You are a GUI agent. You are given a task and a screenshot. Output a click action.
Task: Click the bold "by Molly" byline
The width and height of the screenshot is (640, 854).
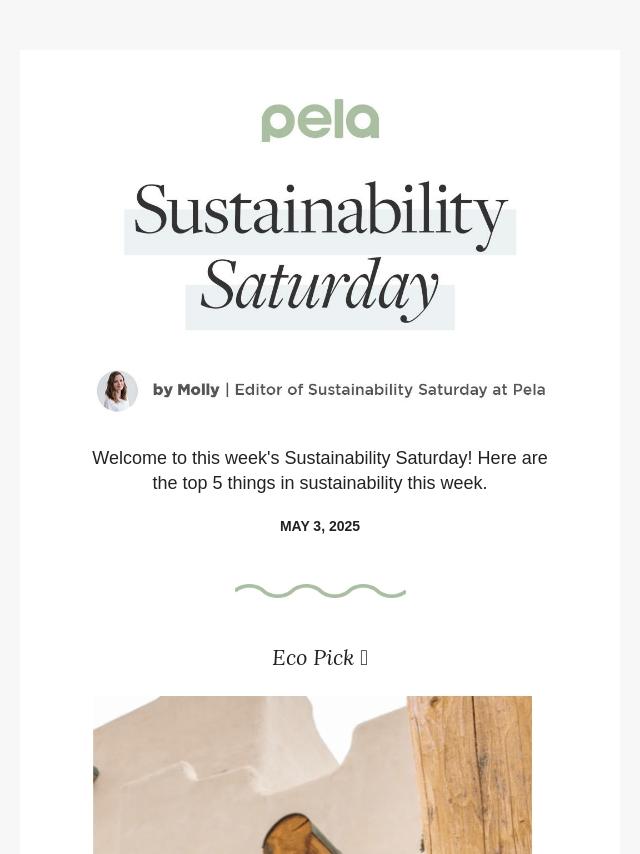click(x=186, y=390)
